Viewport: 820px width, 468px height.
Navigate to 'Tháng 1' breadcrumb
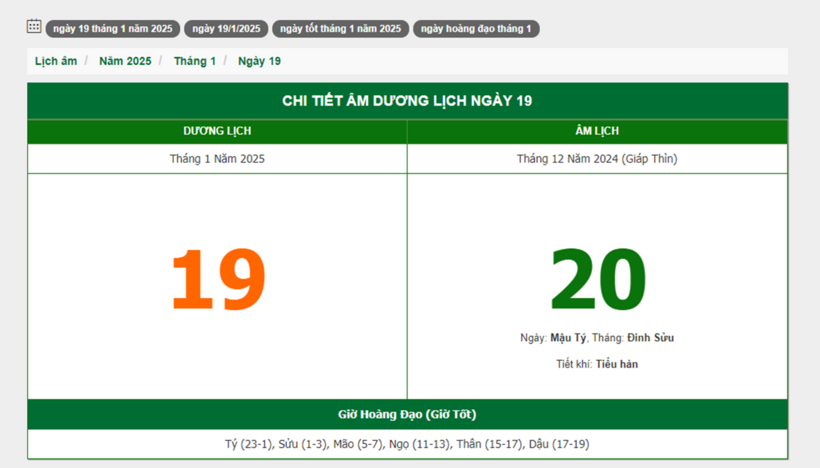(x=195, y=61)
